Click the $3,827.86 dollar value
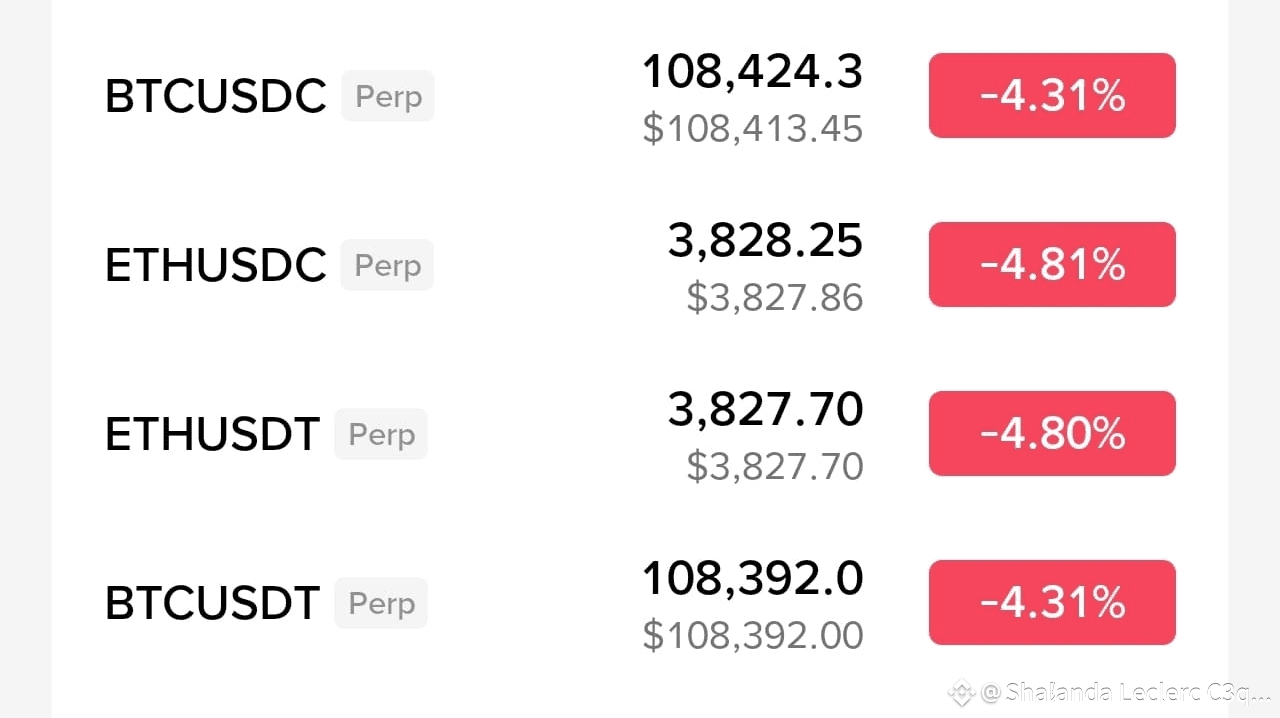 click(x=774, y=298)
